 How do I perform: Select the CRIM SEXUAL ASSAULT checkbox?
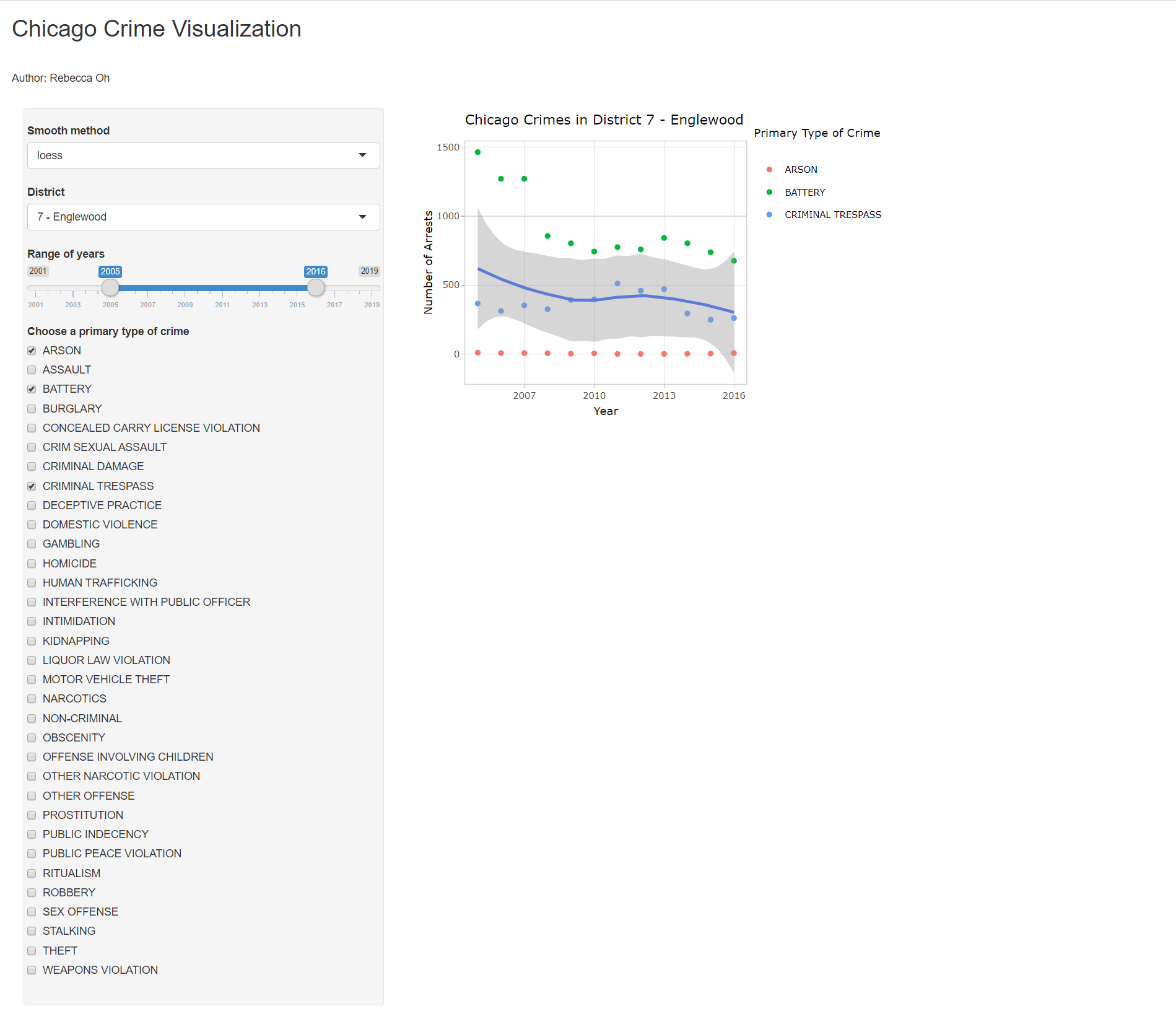32,447
